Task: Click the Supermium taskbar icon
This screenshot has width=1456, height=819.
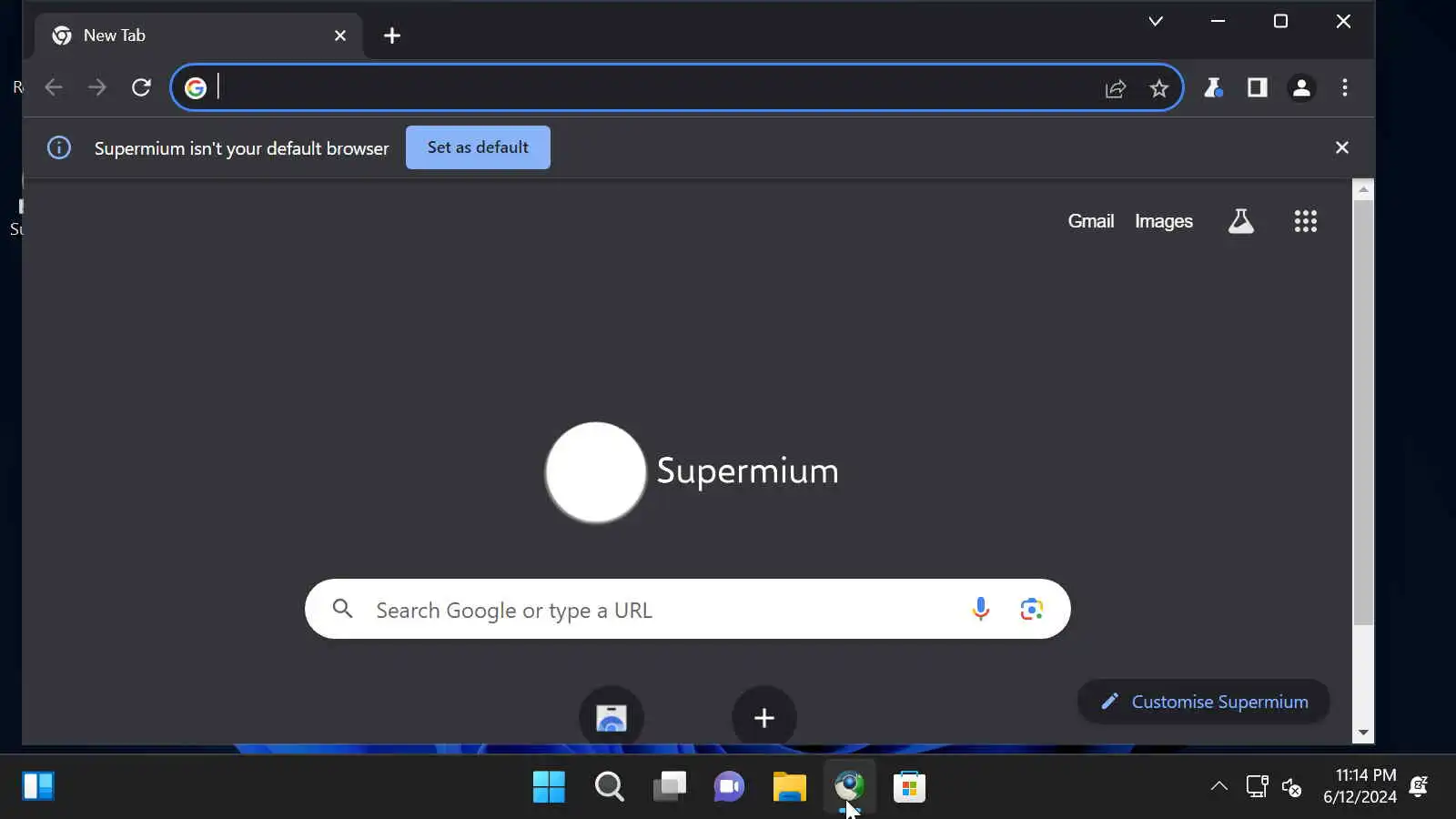Action: click(849, 787)
